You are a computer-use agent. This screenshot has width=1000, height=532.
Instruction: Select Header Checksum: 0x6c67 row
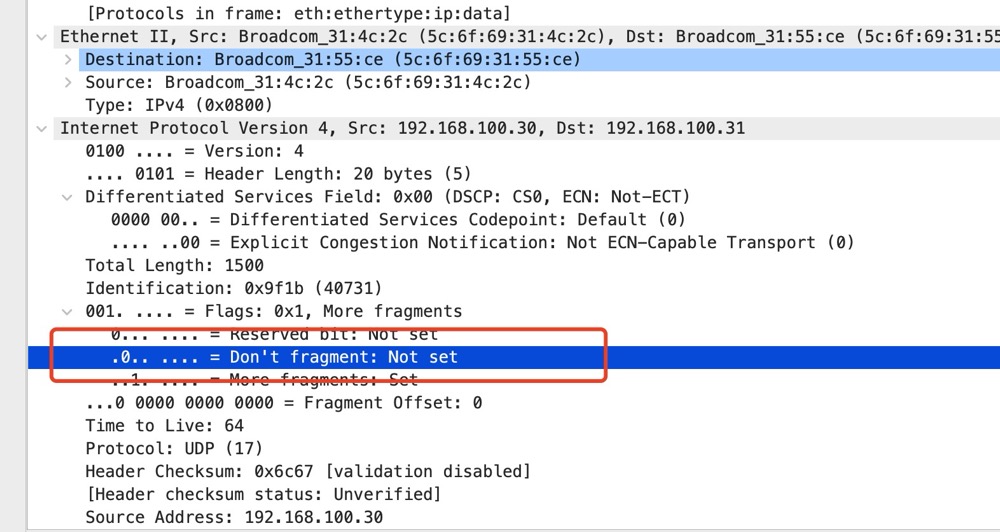pos(307,471)
